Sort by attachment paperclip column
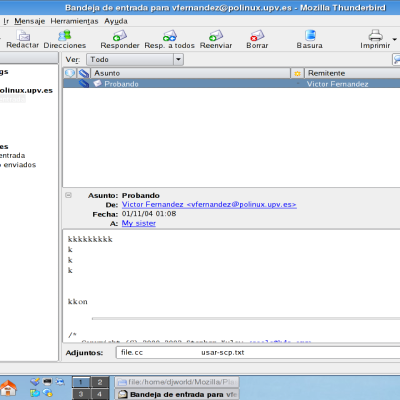The height and width of the screenshot is (400, 400). click(84, 73)
